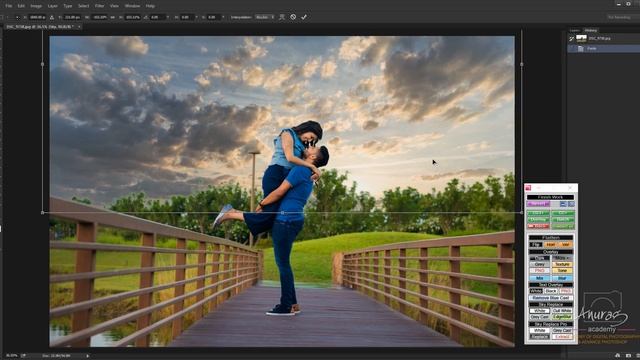The height and width of the screenshot is (360, 640).
Task: Click bottom-center transform handle on image
Action: click(x=282, y=213)
